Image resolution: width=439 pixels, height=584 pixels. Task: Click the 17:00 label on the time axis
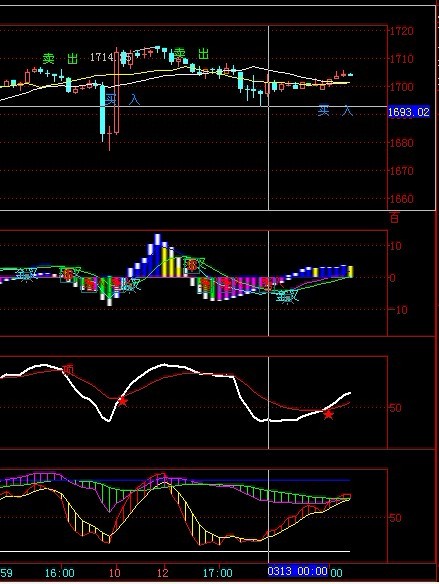217,572
